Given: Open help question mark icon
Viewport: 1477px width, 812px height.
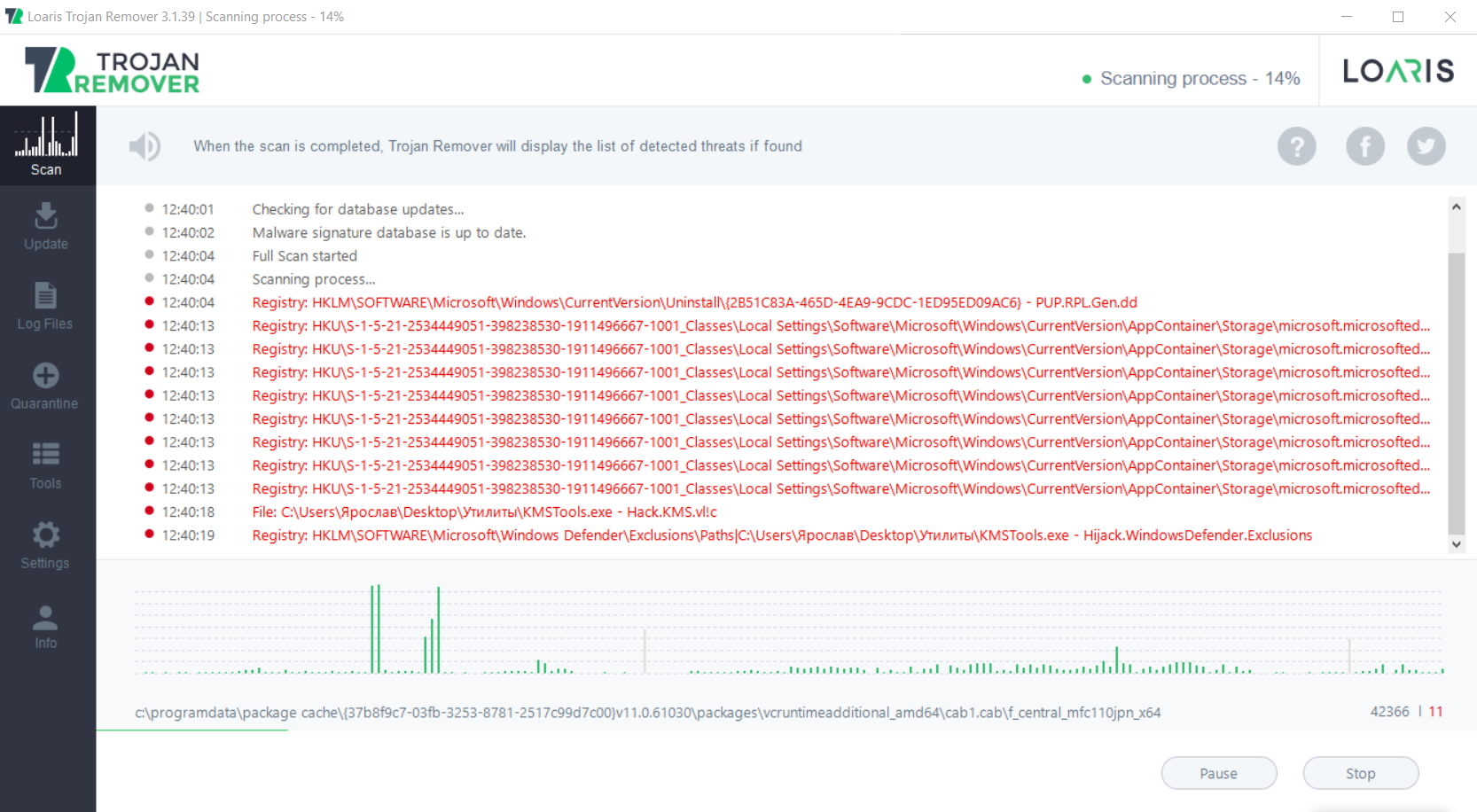Looking at the screenshot, I should click(1296, 146).
